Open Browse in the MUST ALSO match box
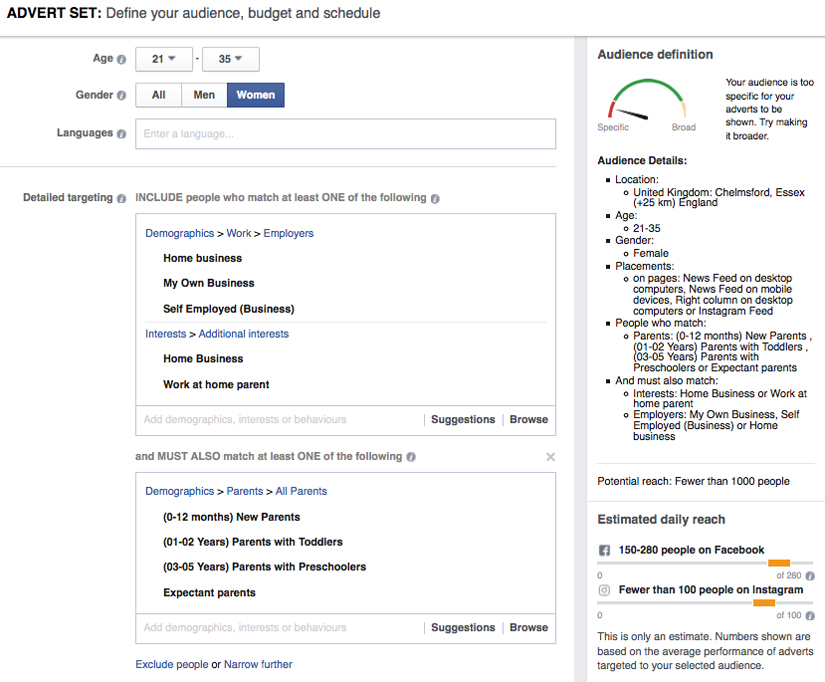 (529, 627)
